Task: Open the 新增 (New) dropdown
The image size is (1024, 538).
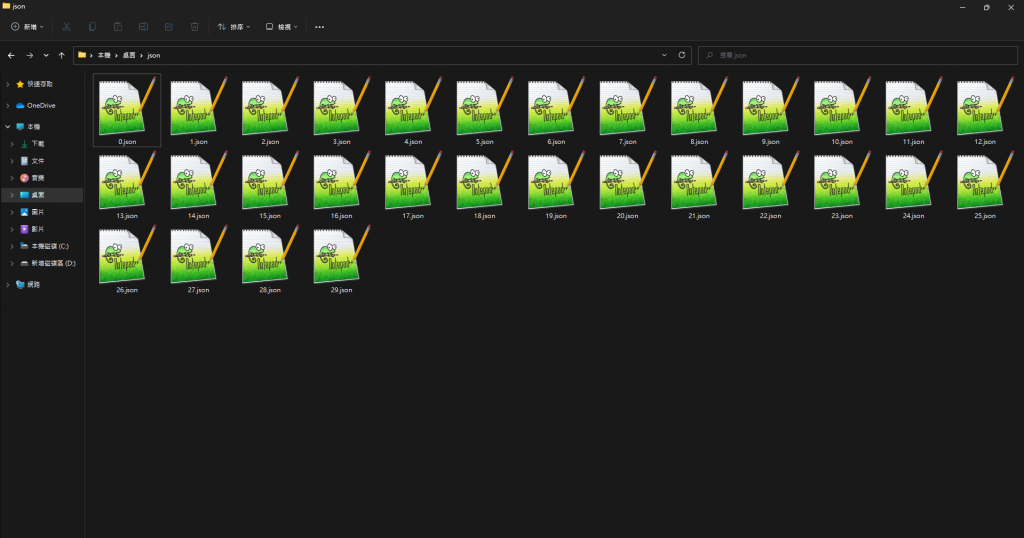Action: click(x=27, y=27)
